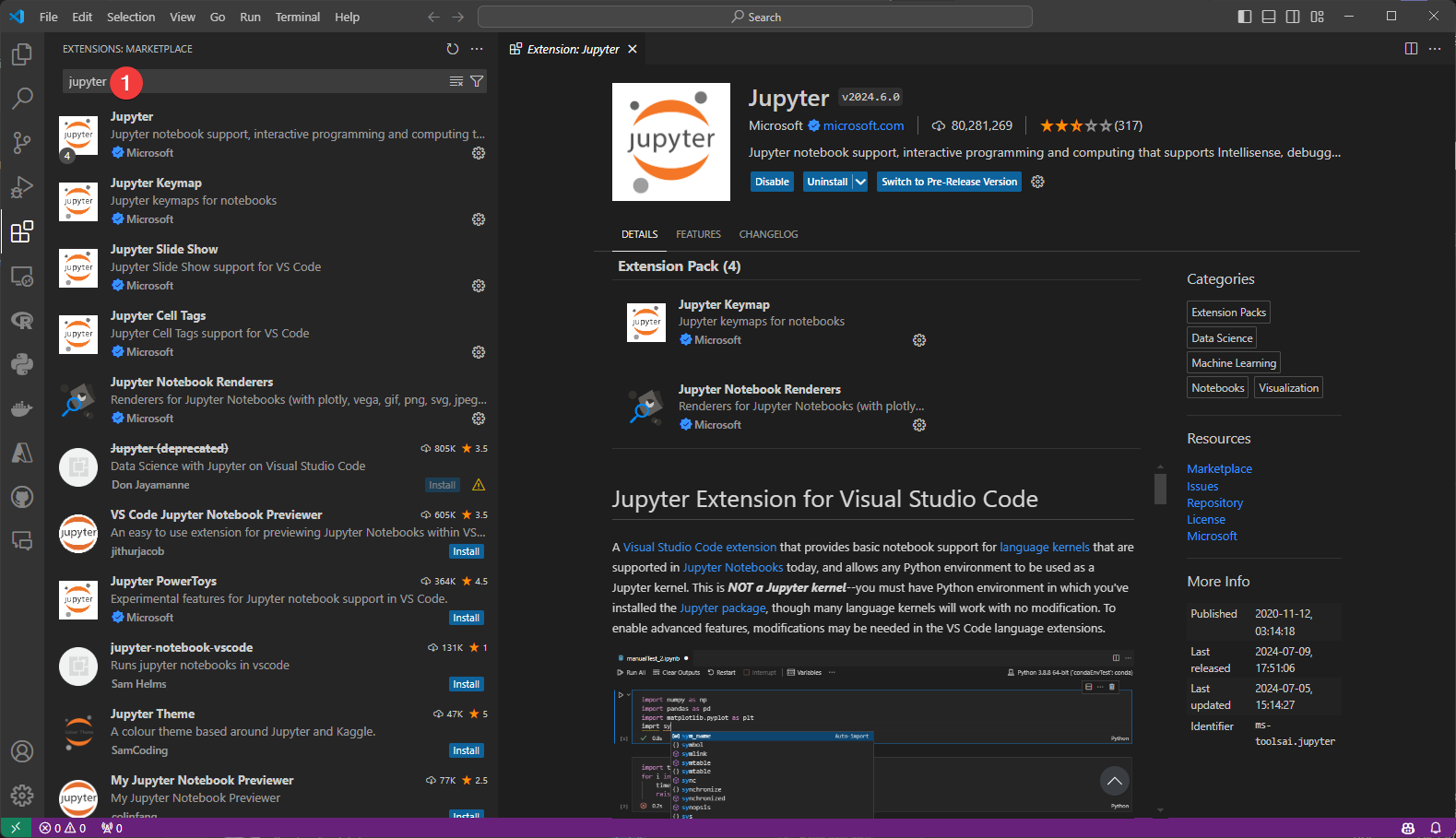1456x838 pixels.
Task: Open editor More Actions menu
Action: coord(1435,49)
